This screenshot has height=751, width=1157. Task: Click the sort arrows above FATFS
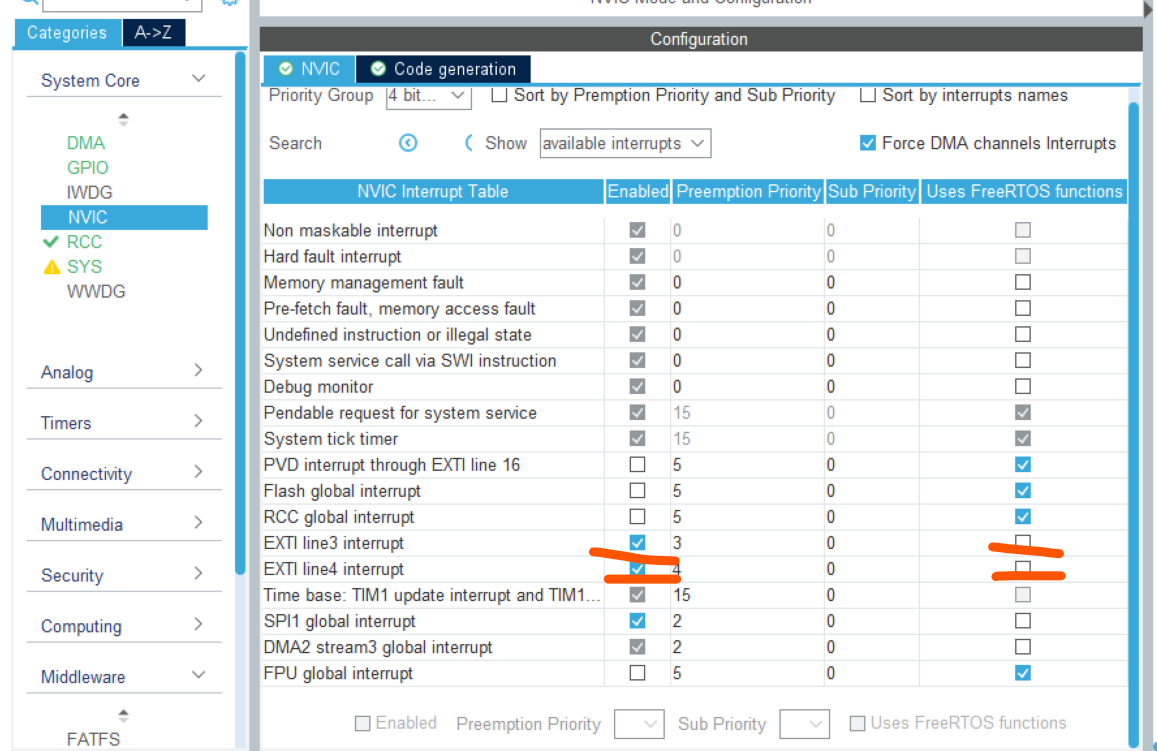click(x=124, y=715)
